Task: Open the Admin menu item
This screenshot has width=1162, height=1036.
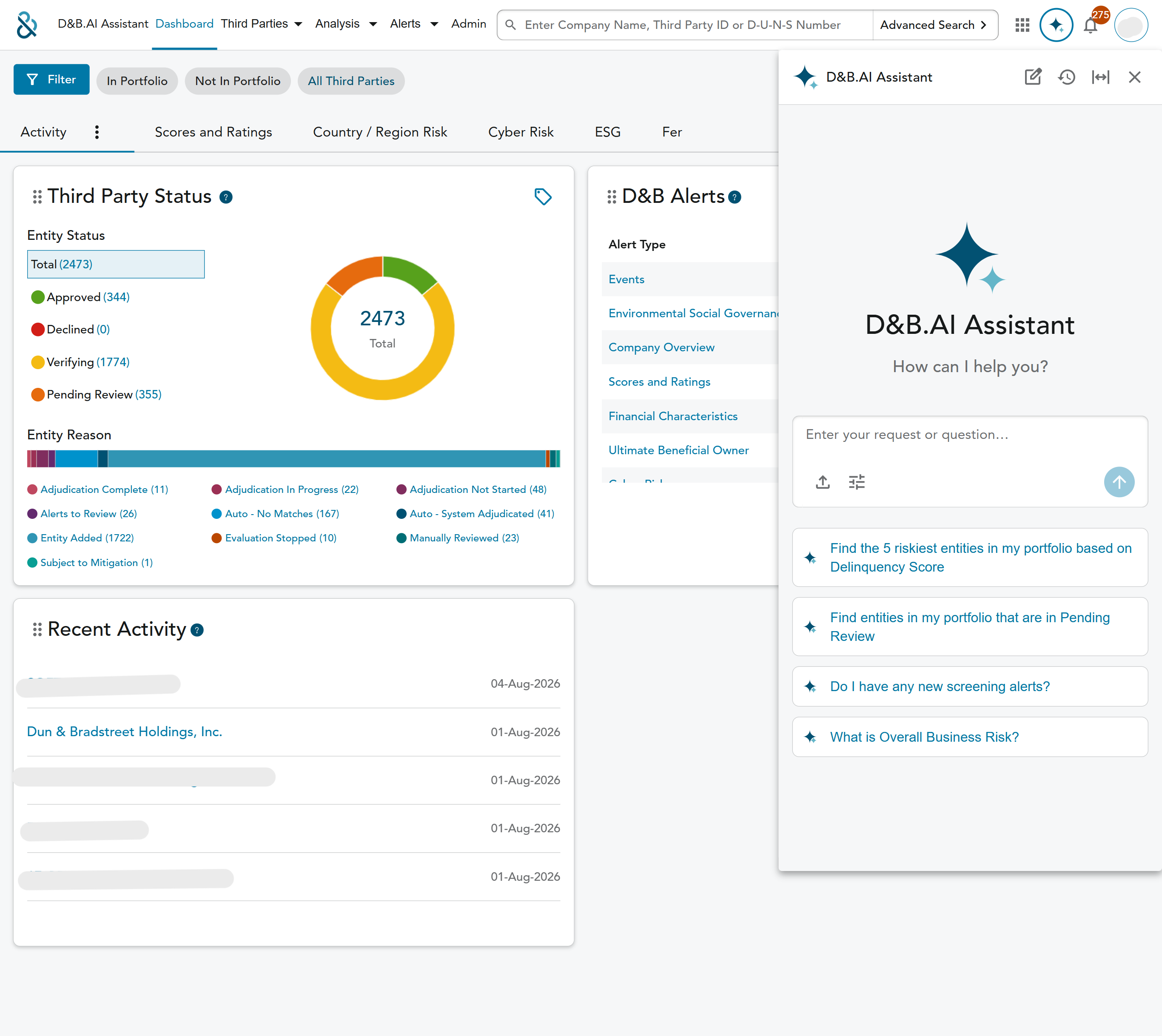Action: click(x=469, y=24)
